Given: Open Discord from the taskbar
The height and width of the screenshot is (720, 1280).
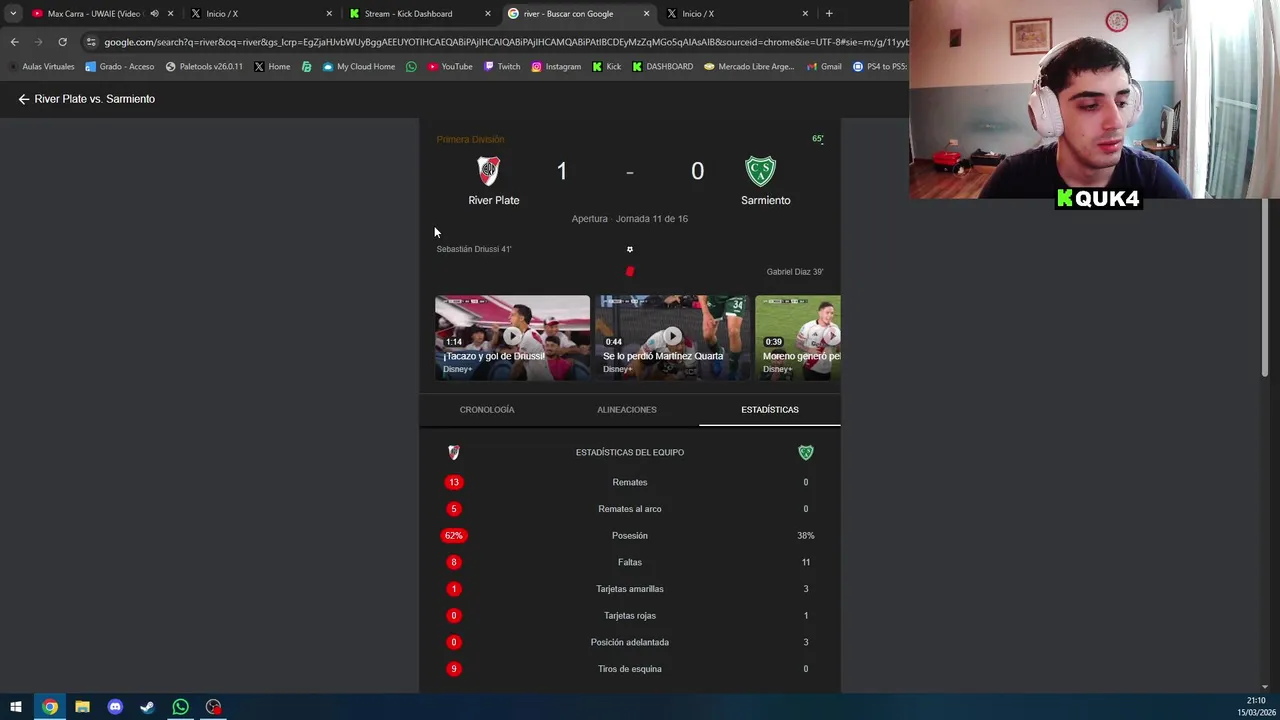Looking at the screenshot, I should click(x=115, y=707).
